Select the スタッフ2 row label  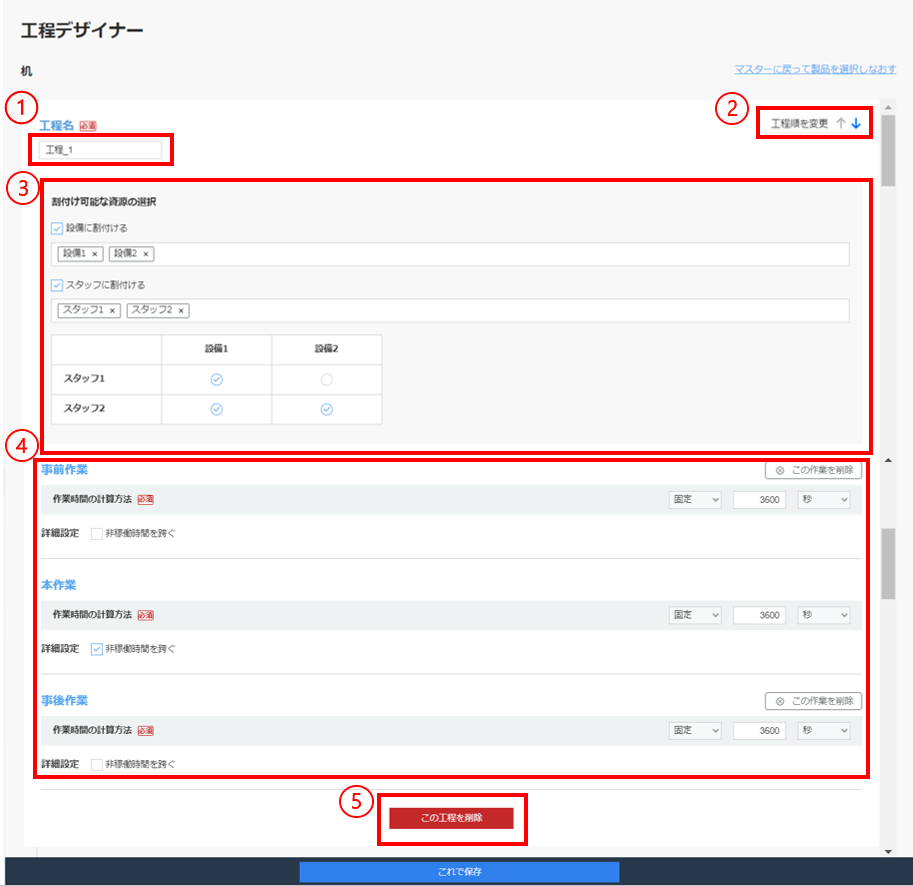point(84,409)
